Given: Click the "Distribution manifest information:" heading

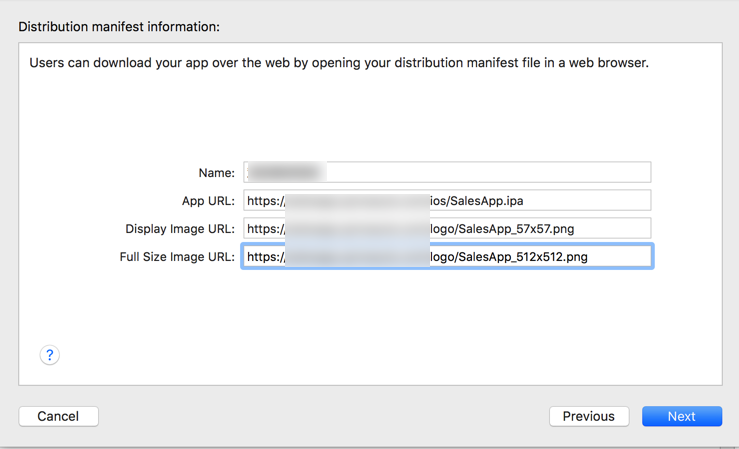Looking at the screenshot, I should (119, 27).
